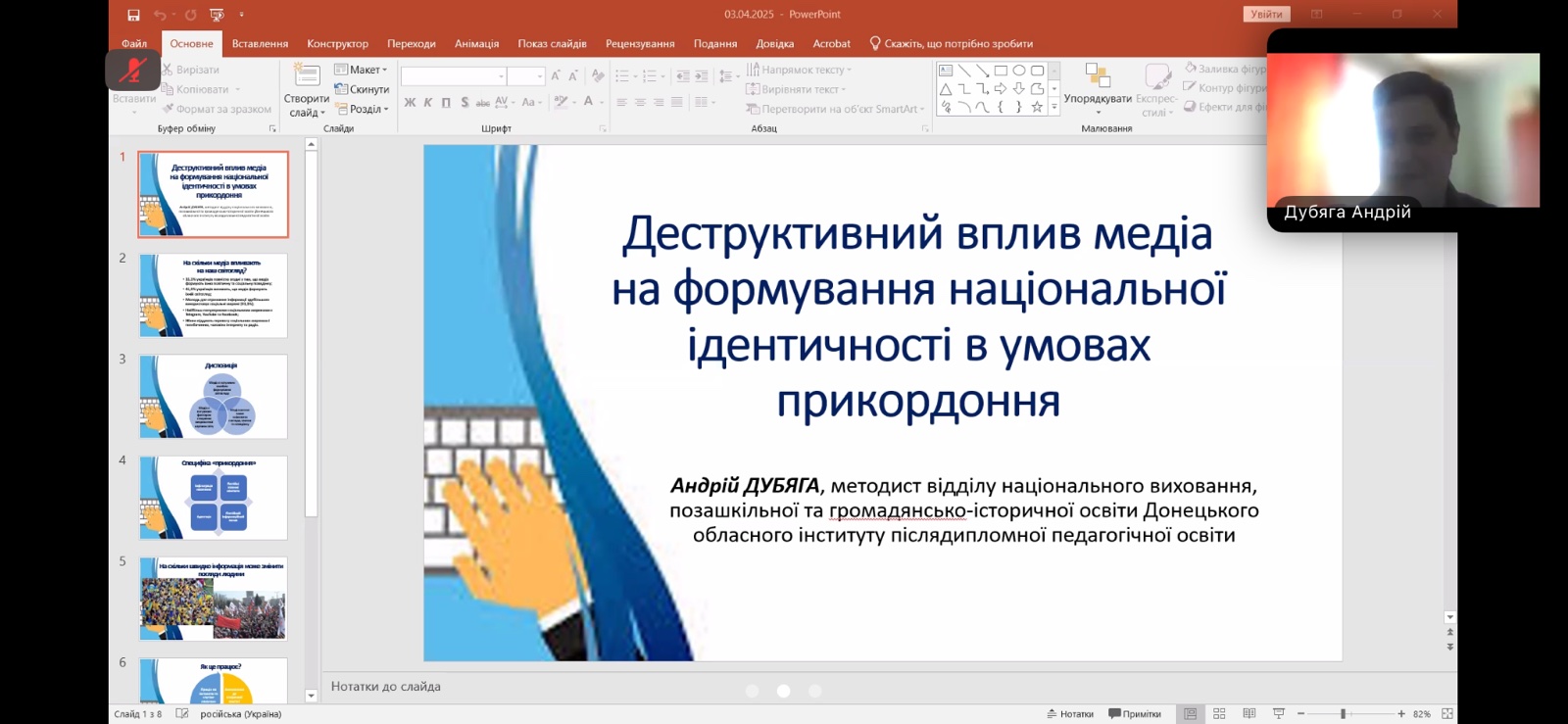This screenshot has height=724, width=1568.
Task: Adjust the zoom slider in status bar
Action: click(1343, 714)
